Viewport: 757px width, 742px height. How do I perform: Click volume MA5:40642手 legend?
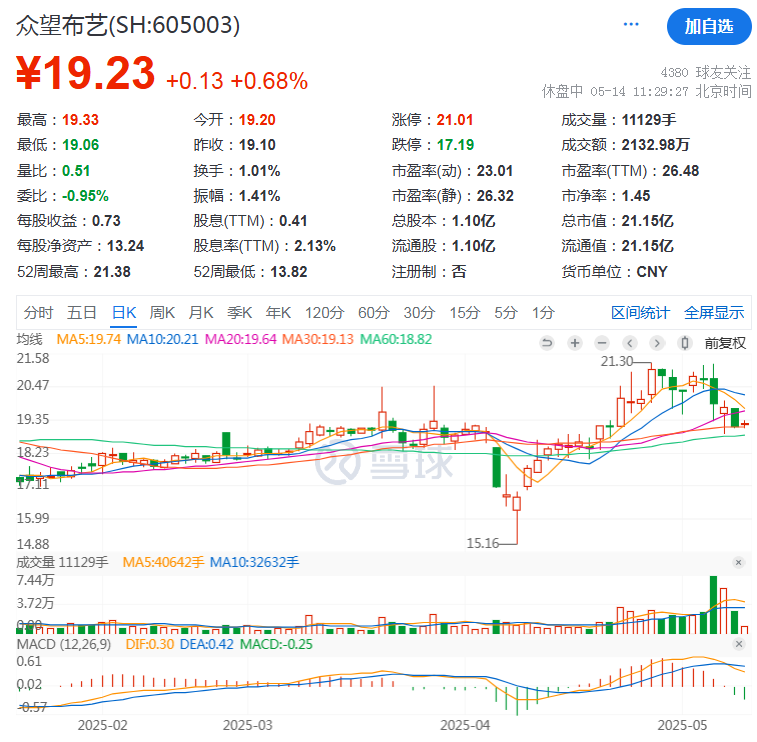pyautogui.click(x=163, y=562)
